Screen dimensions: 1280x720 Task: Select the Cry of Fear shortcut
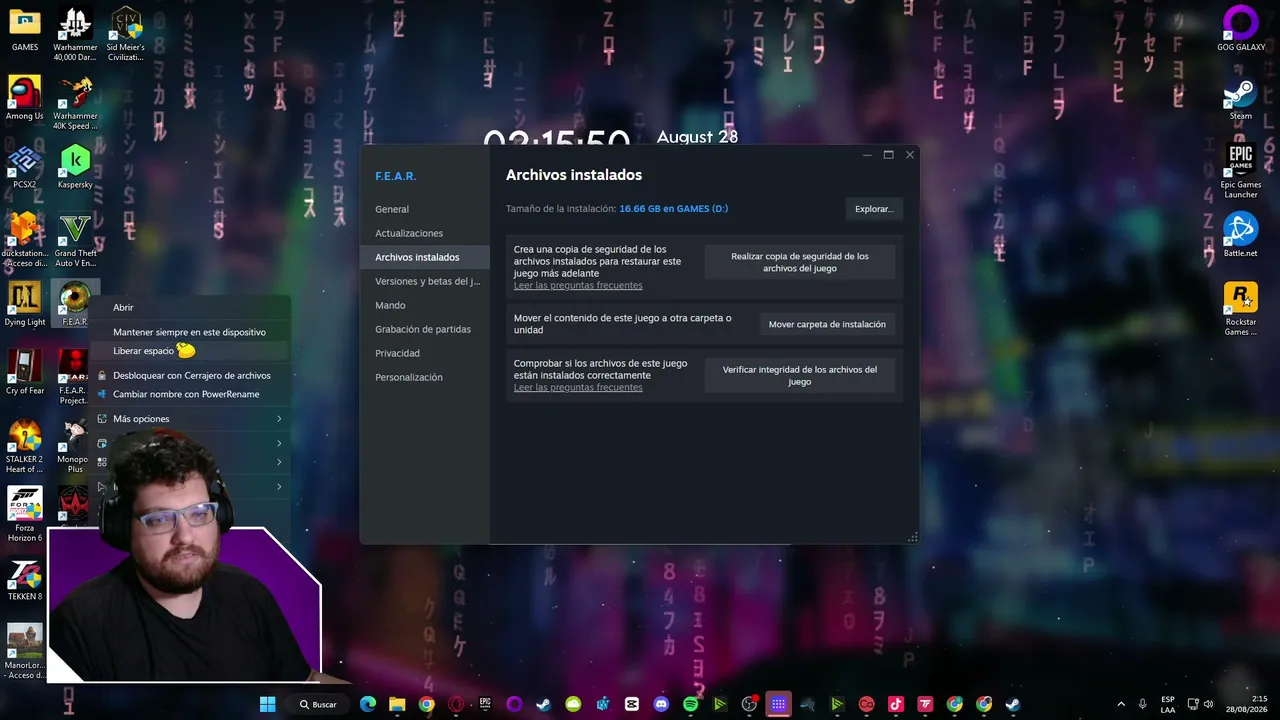[25, 372]
